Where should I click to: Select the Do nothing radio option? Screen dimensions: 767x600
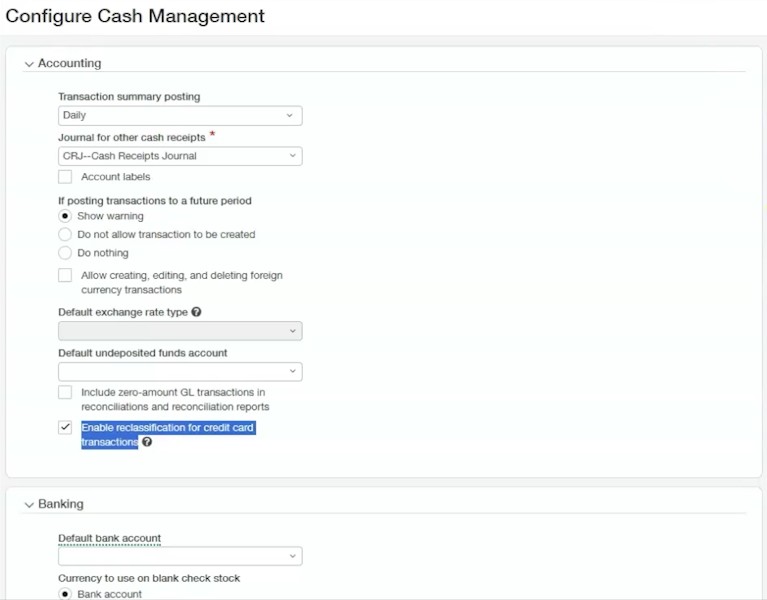pyautogui.click(x=65, y=253)
